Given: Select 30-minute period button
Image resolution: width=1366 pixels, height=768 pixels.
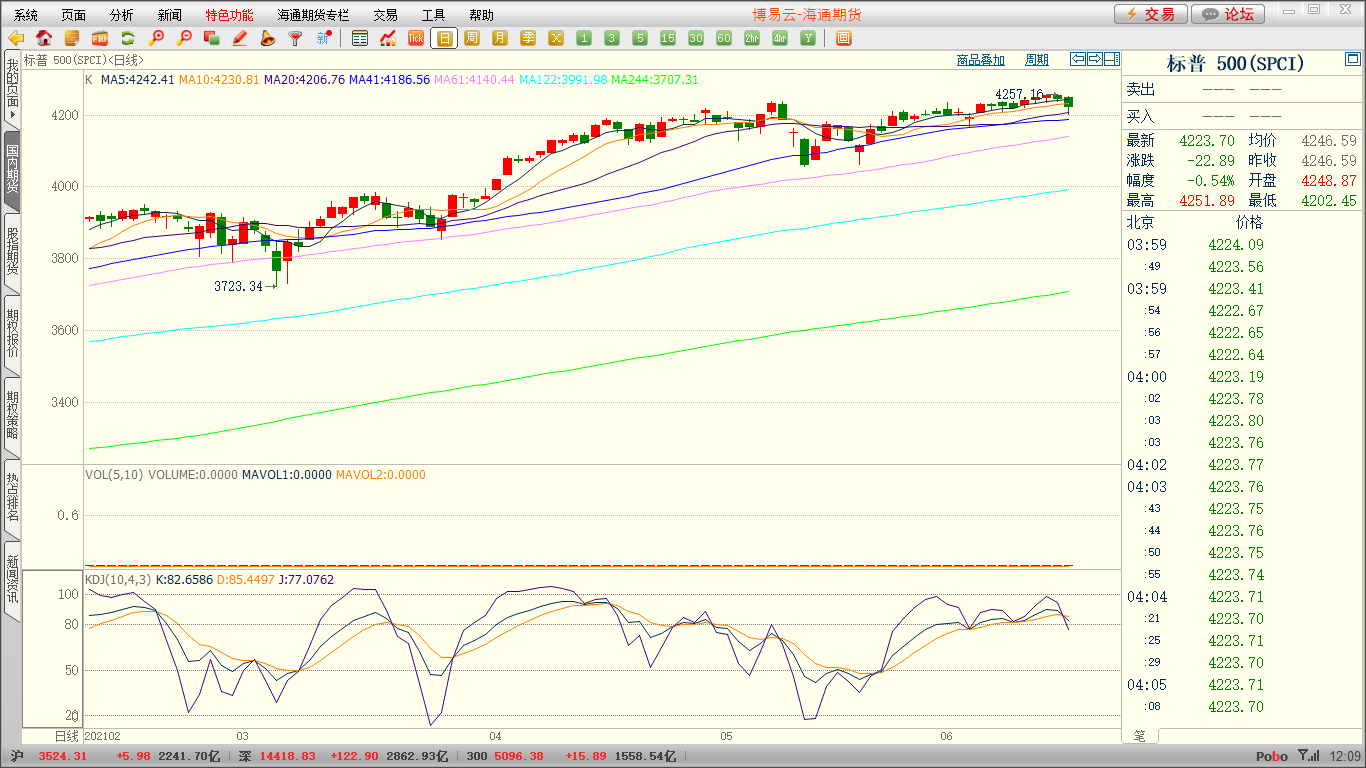Looking at the screenshot, I should 696,39.
